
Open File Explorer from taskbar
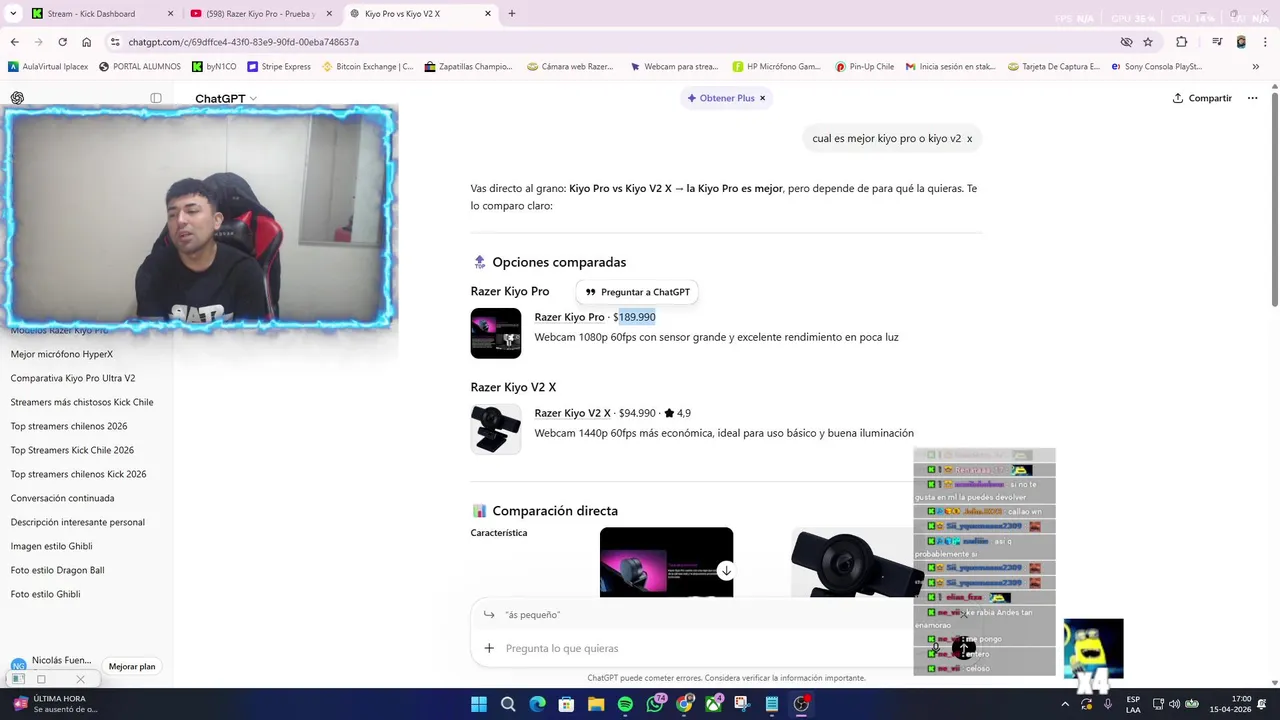coord(596,704)
